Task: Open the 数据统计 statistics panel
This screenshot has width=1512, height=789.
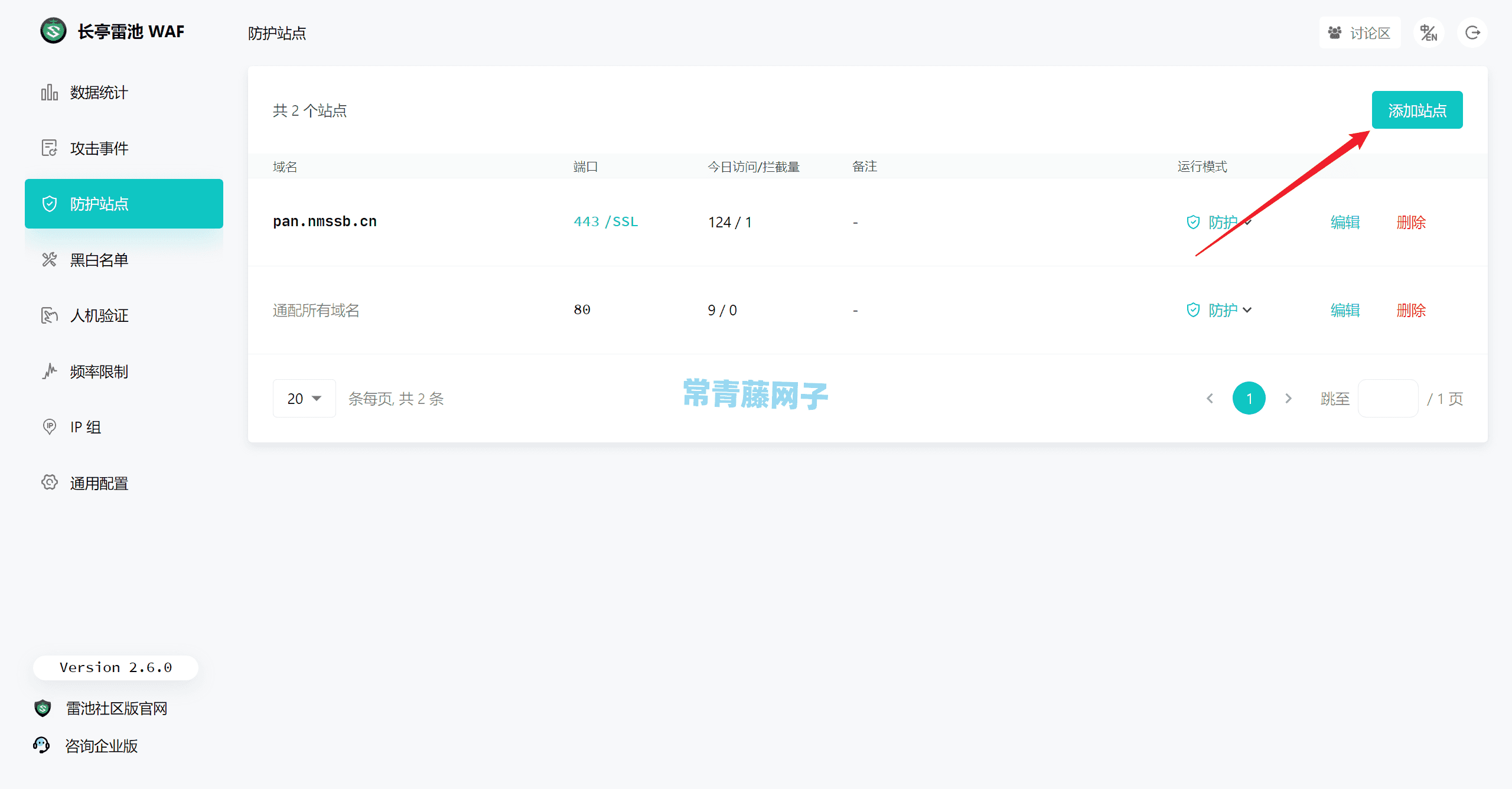Action: (x=98, y=92)
